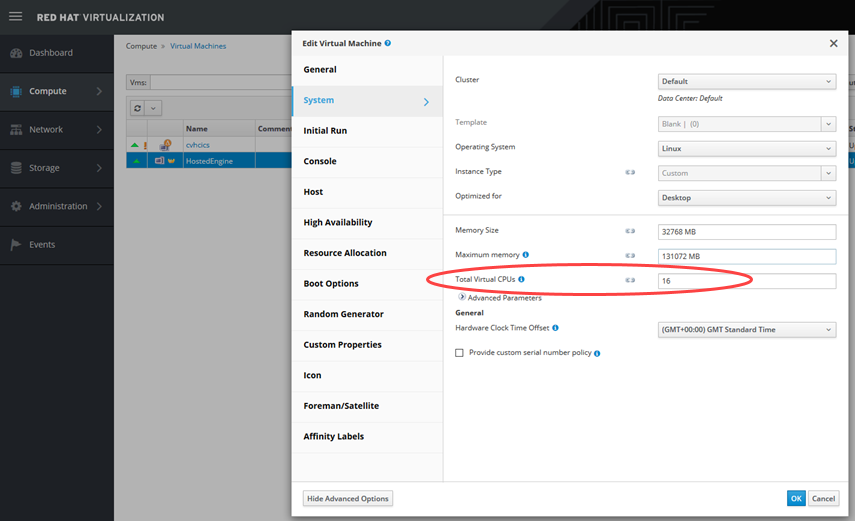Click the monitor icon in HostedEngine row
This screenshot has width=855, height=521.
click(159, 161)
